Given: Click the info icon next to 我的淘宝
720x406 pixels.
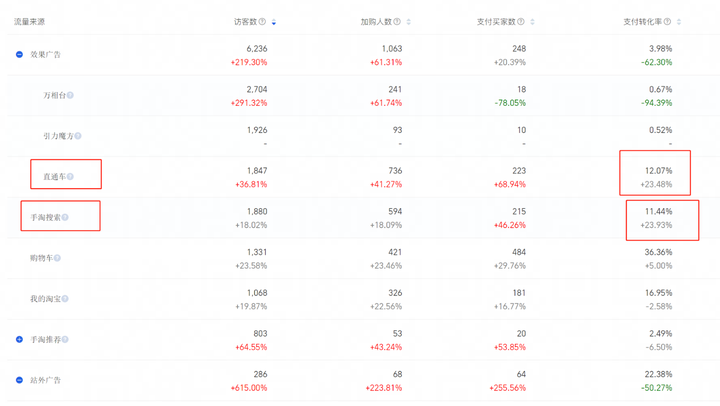Looking at the screenshot, I should click(65, 299).
